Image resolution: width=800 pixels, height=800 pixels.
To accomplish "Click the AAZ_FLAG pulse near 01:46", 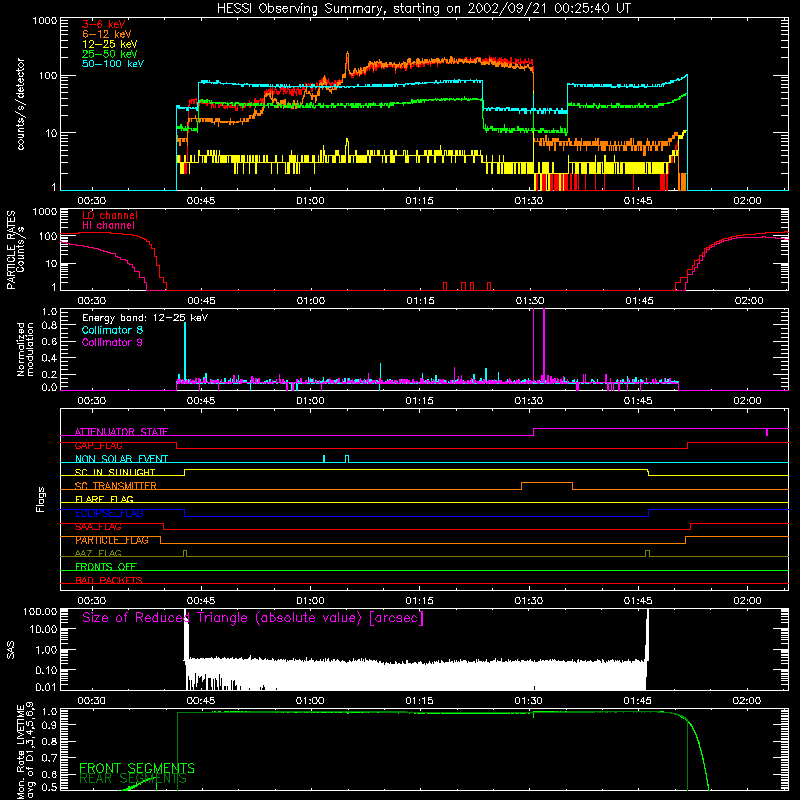I will 647,553.
